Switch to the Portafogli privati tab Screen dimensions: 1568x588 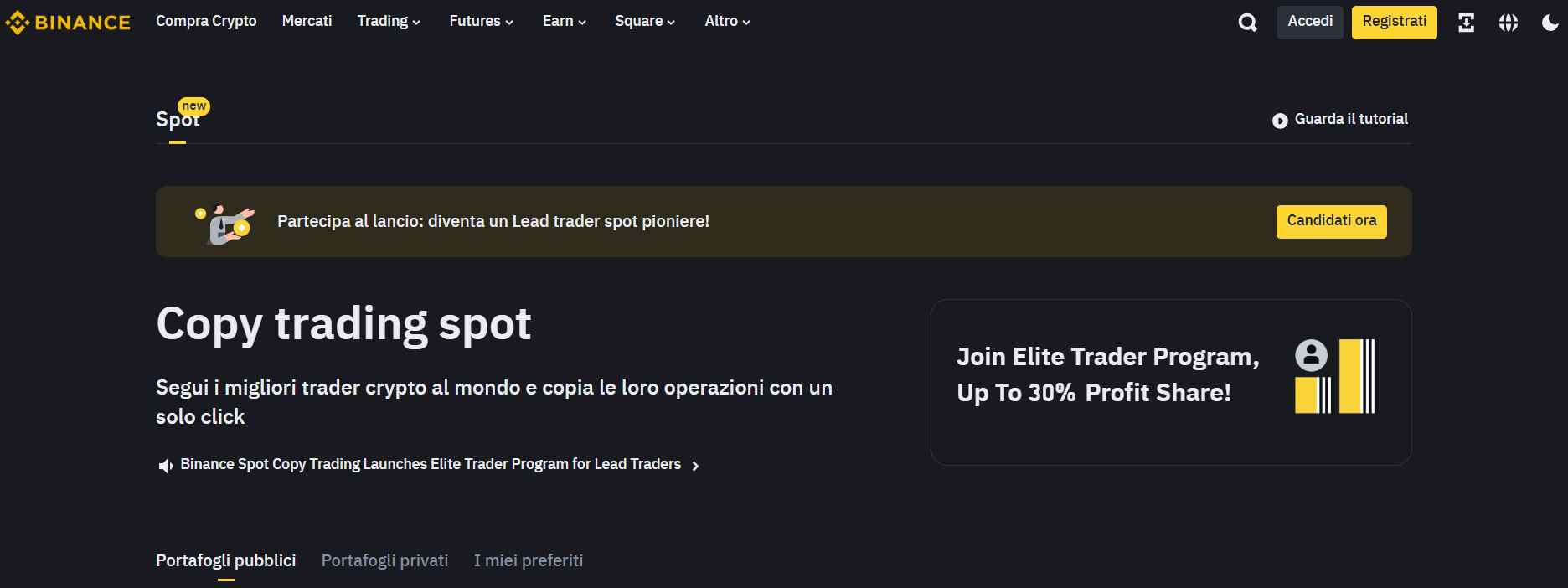(384, 560)
